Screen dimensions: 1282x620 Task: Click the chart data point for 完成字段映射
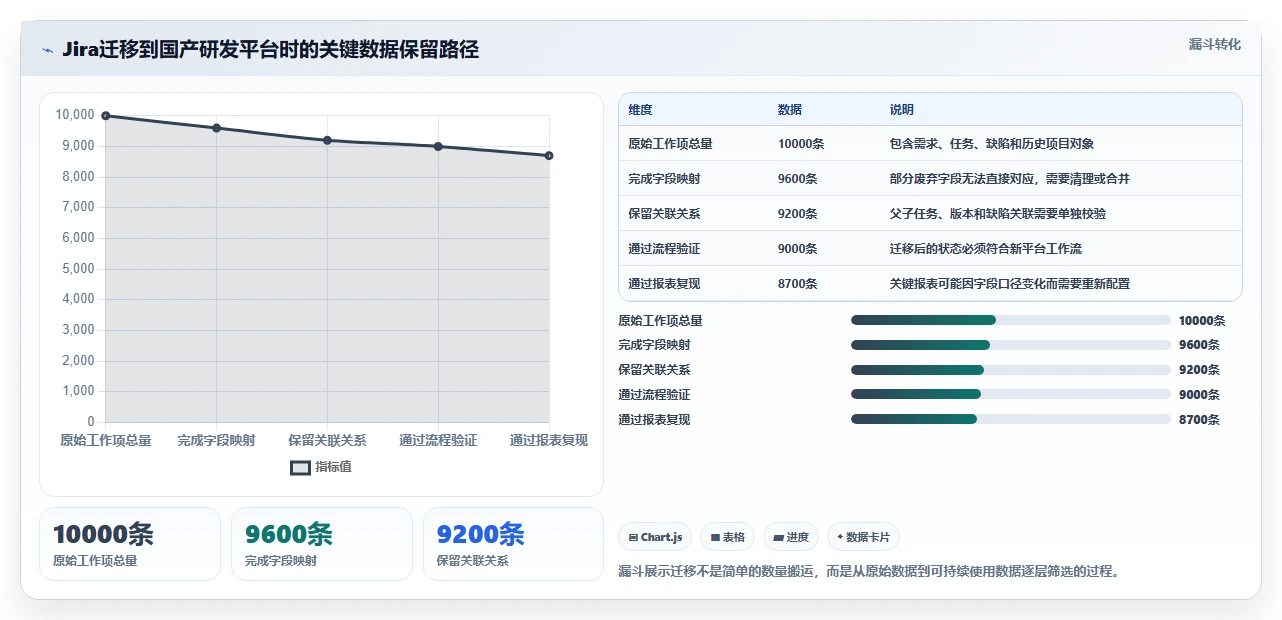(x=217, y=128)
